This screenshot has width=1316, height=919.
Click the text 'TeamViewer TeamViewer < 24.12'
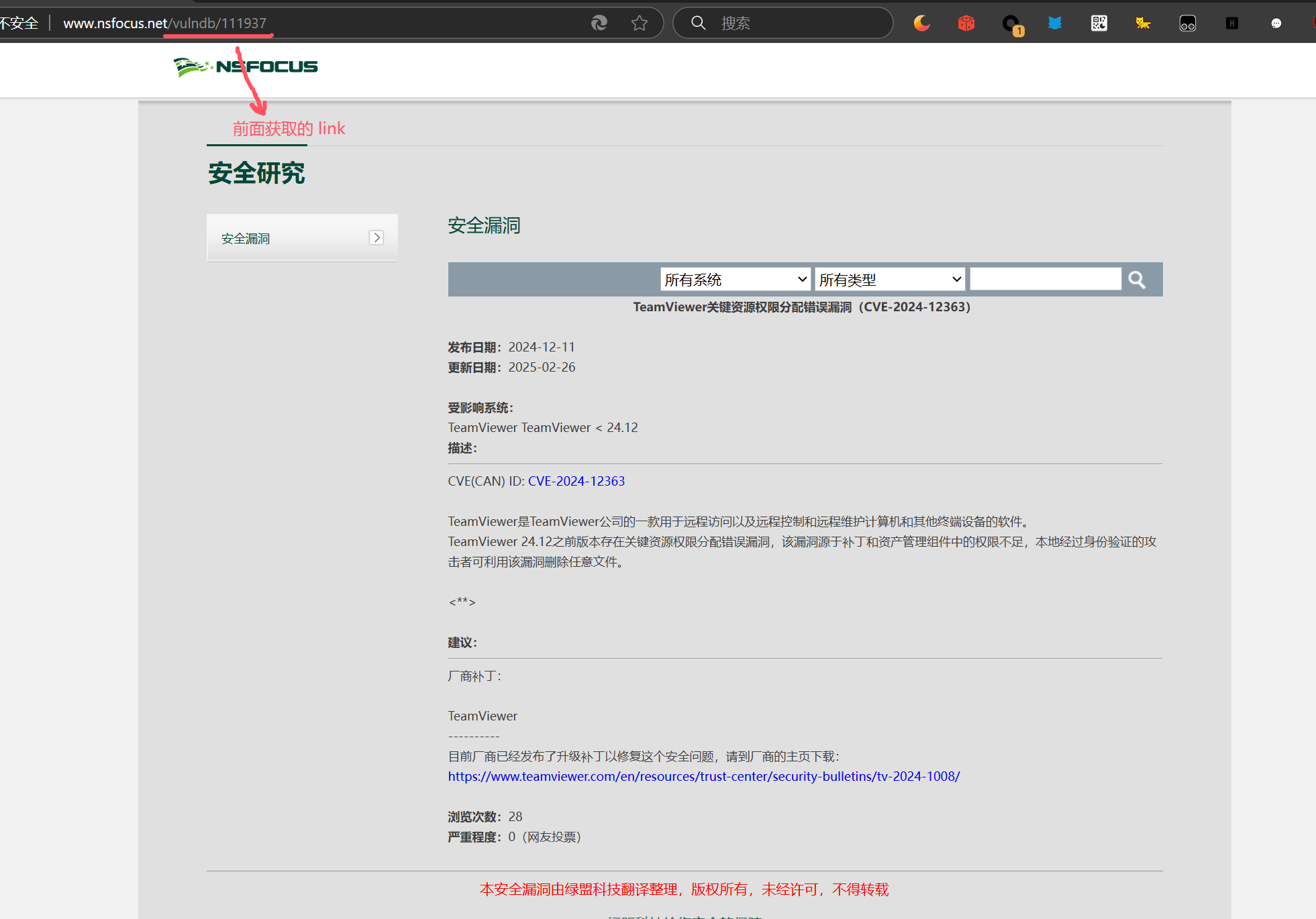pos(543,427)
